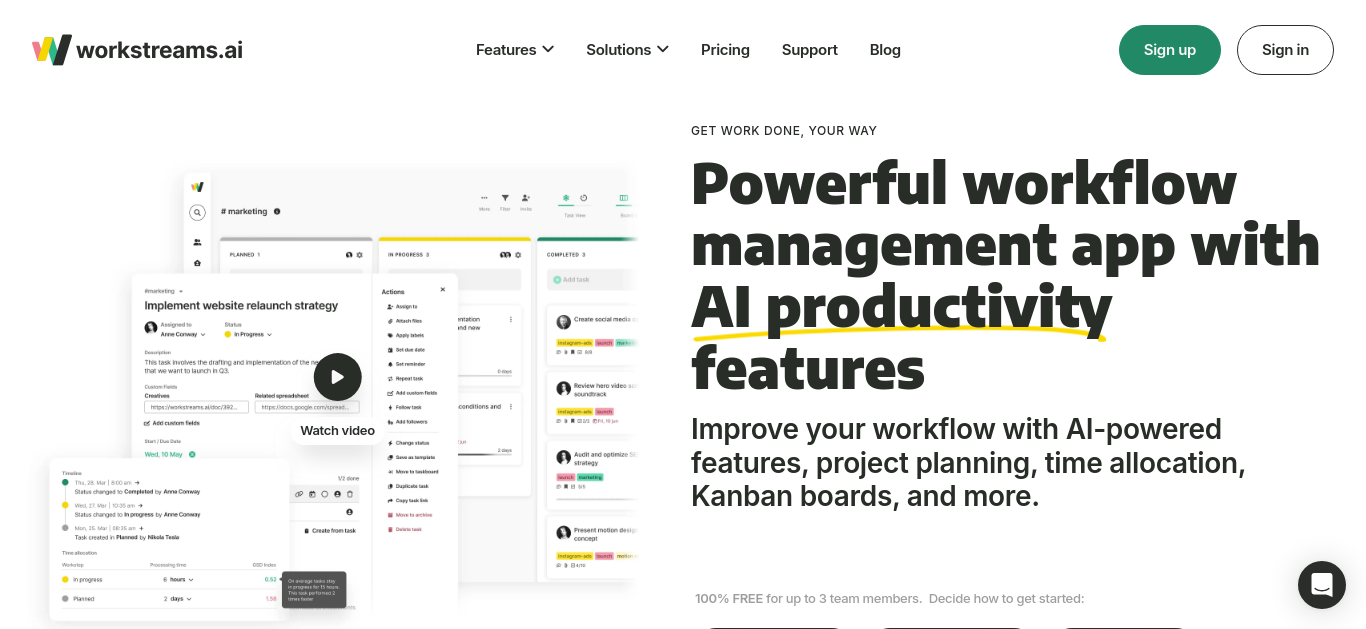
Task: Click the In Progress column members icon
Action: [506, 255]
